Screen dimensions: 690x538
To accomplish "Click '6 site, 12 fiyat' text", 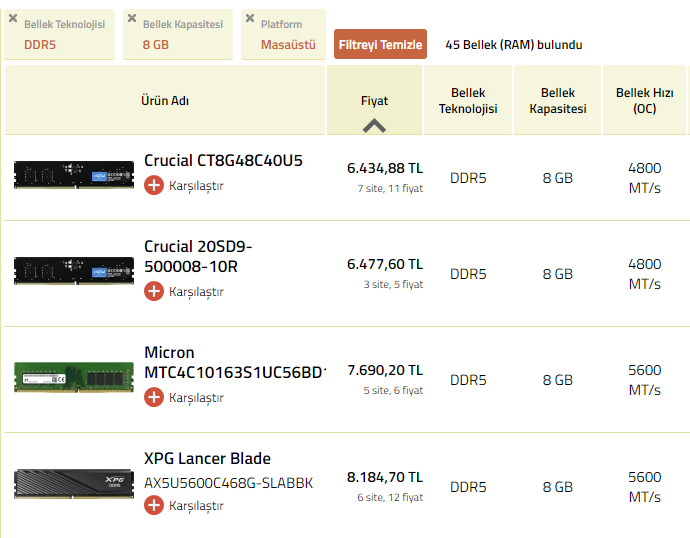I will [390, 497].
